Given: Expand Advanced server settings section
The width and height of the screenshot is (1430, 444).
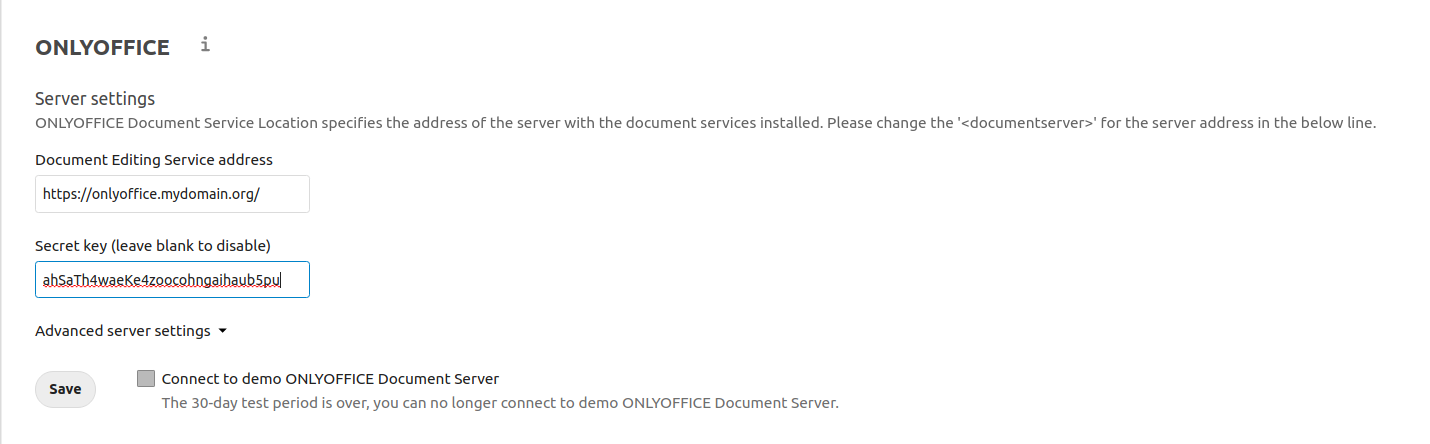Looking at the screenshot, I should point(131,331).
